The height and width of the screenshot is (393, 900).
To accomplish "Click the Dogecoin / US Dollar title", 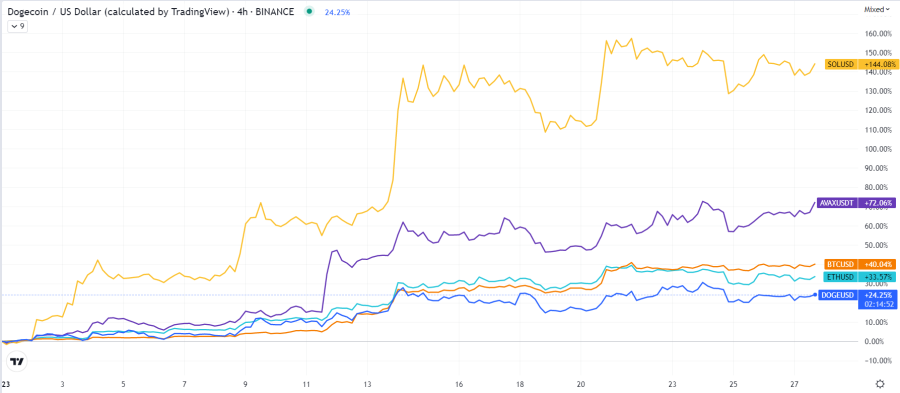I will (56, 10).
